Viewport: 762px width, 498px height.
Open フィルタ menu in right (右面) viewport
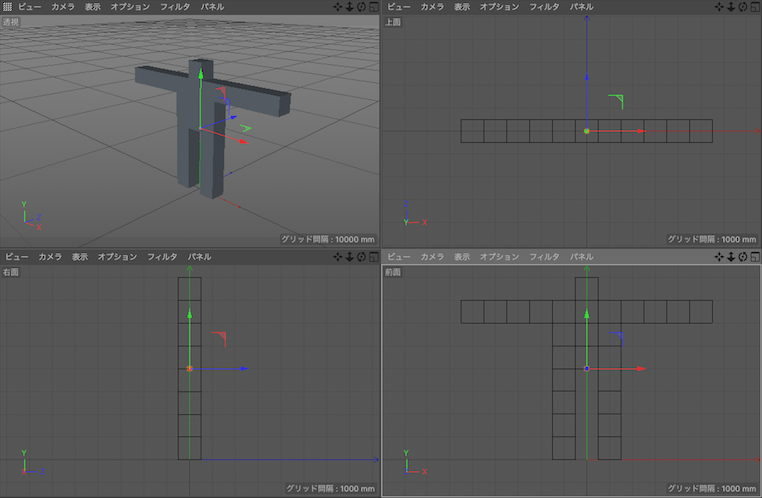pyautogui.click(x=162, y=257)
